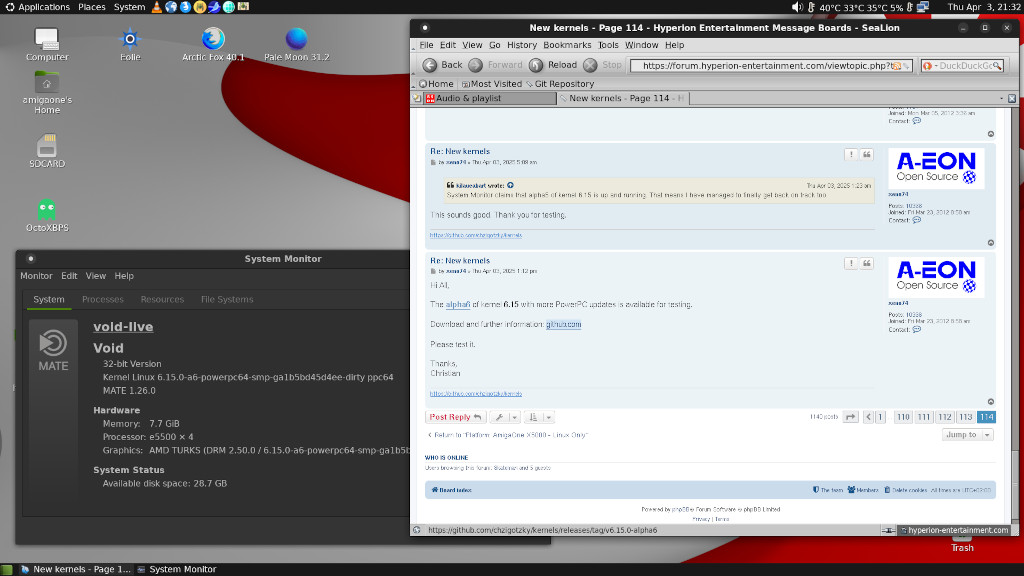Image resolution: width=1024 pixels, height=576 pixels.
Task: Open the History menu in SeaLion
Action: 522,45
